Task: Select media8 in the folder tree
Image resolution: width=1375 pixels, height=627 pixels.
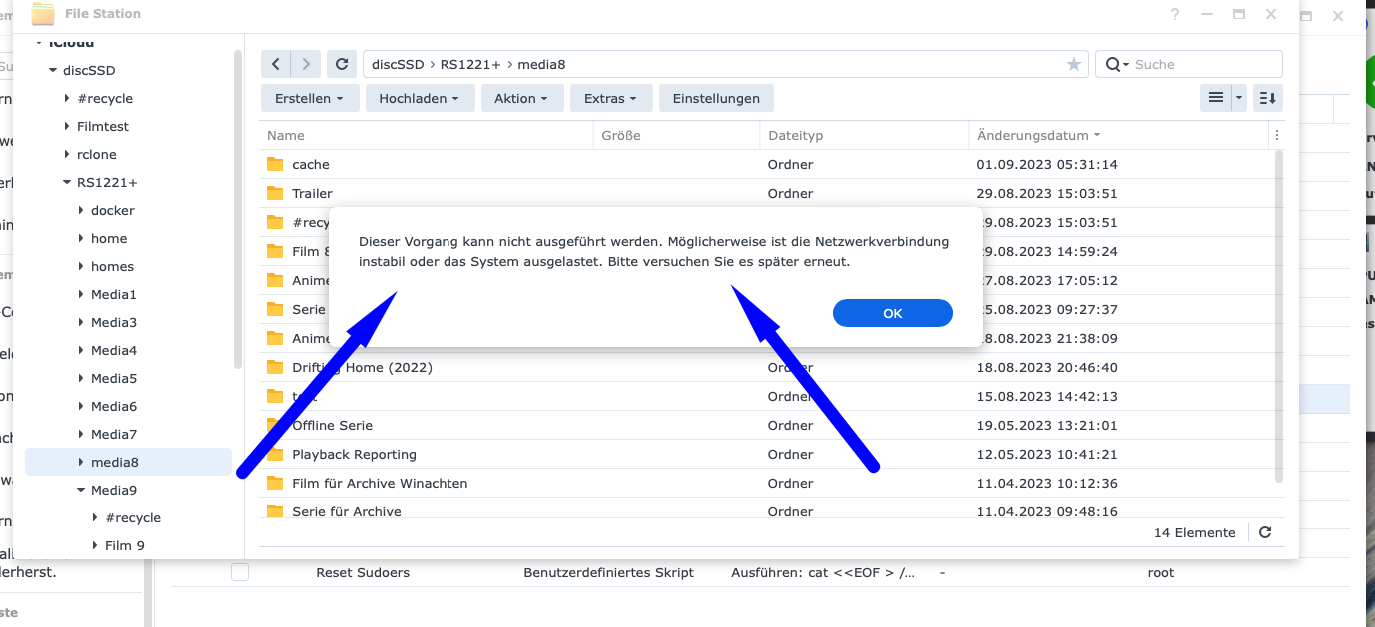Action: (x=128, y=462)
